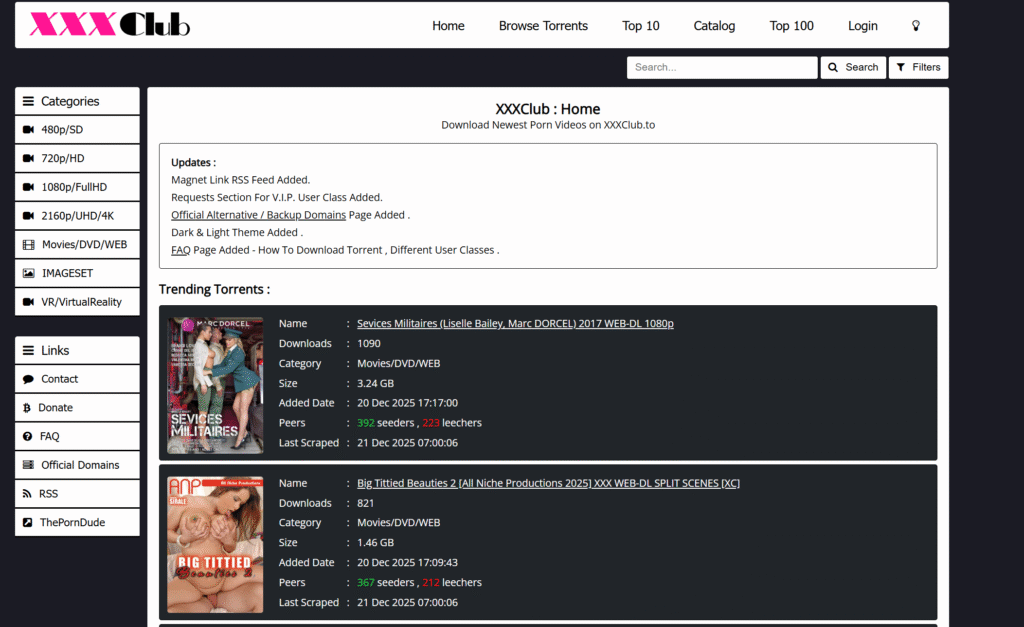Click the Login link in the header
Screen dimensions: 1024x627
point(862,26)
